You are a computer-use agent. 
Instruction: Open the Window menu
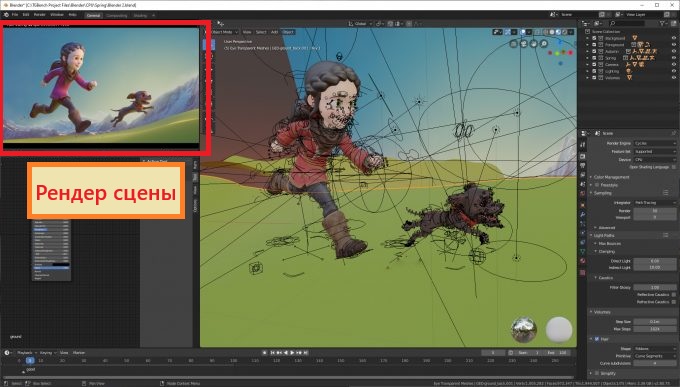(57, 15)
